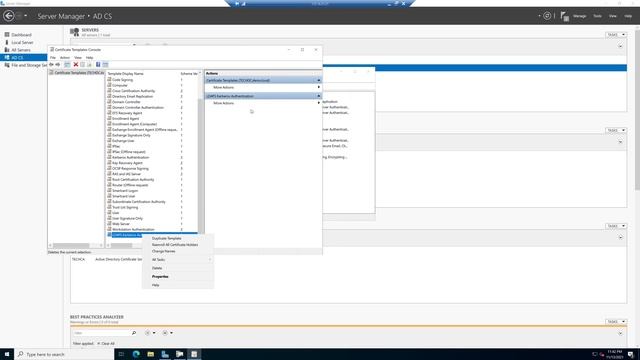640x360 pixels.
Task: Open Task View on the taskbar
Action: point(121,354)
